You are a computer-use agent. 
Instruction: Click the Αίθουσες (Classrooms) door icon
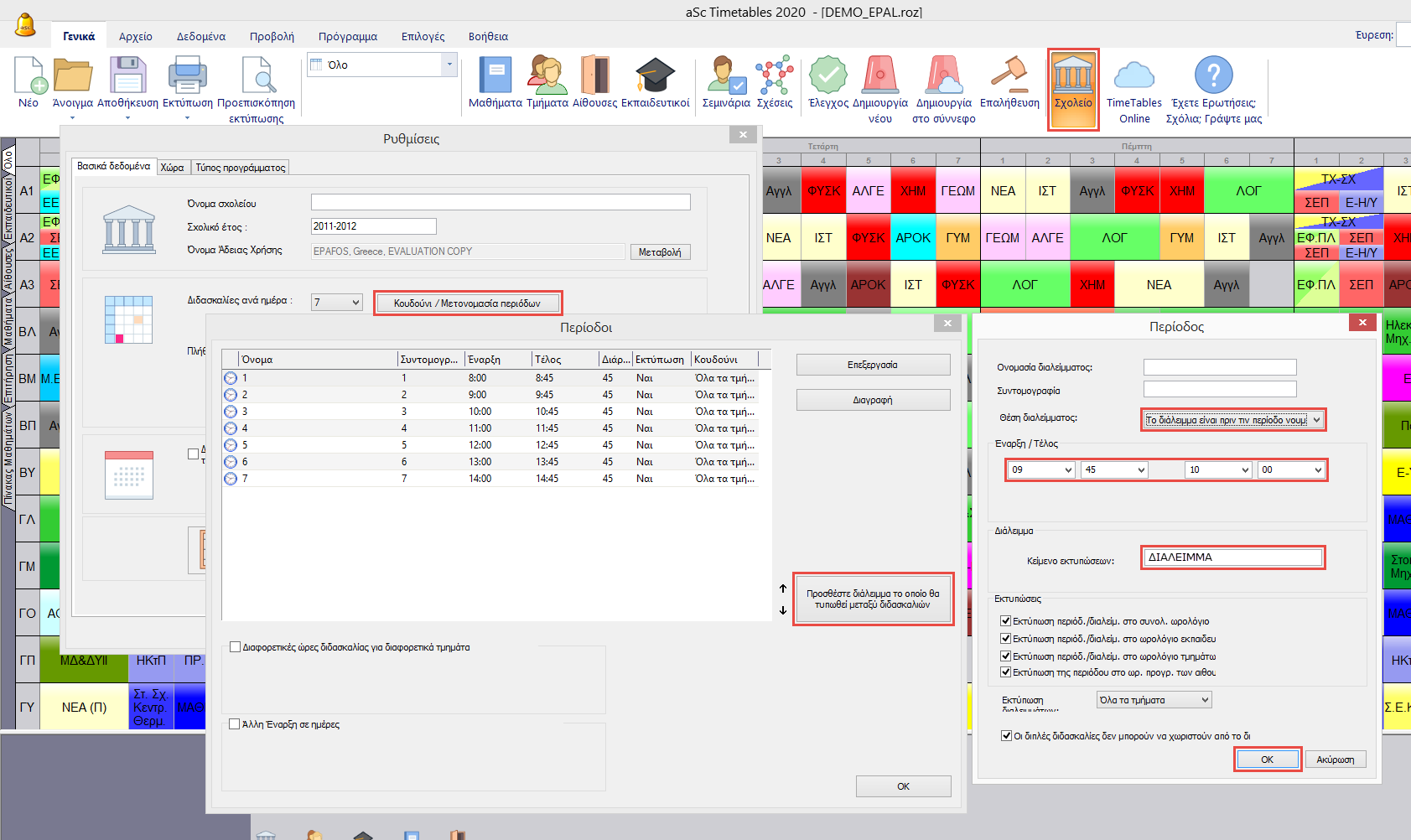(x=594, y=76)
